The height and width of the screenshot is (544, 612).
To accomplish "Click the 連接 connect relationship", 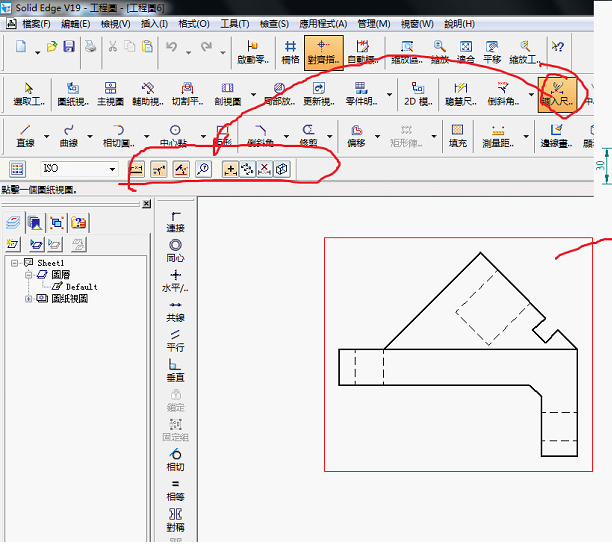I will coord(175,222).
